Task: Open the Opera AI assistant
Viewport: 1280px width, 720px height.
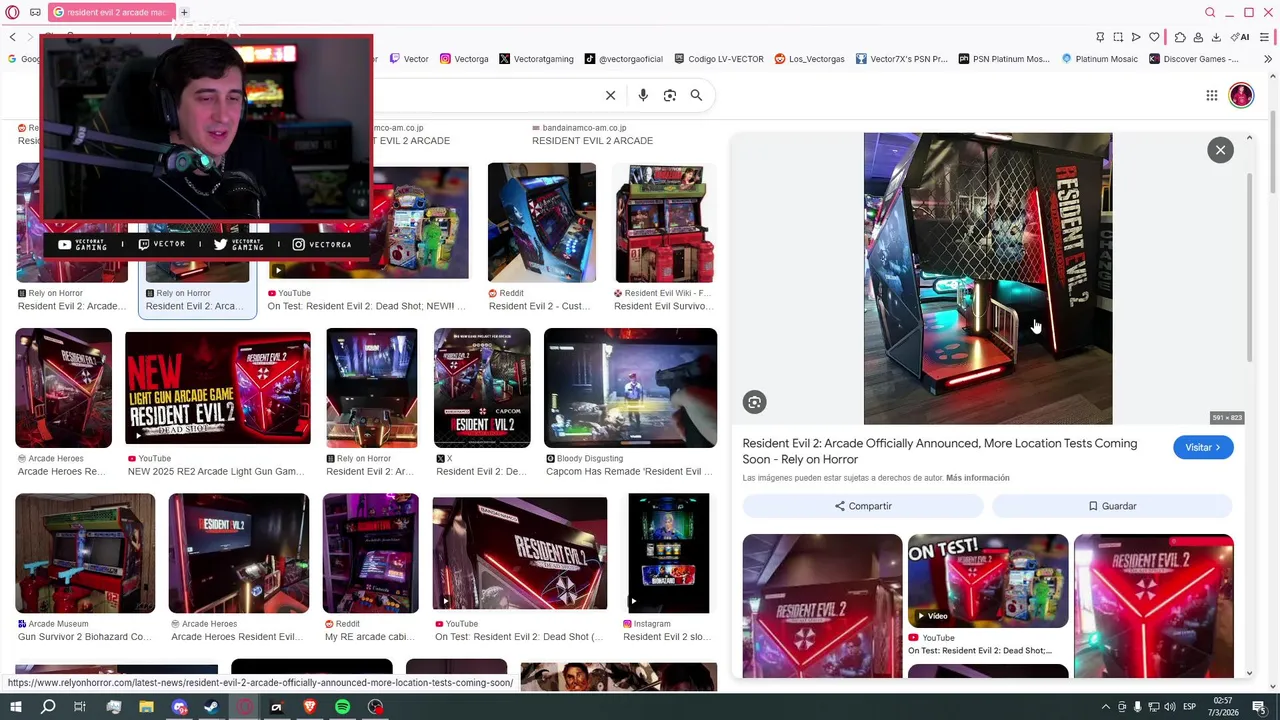Action: pos(1241,37)
